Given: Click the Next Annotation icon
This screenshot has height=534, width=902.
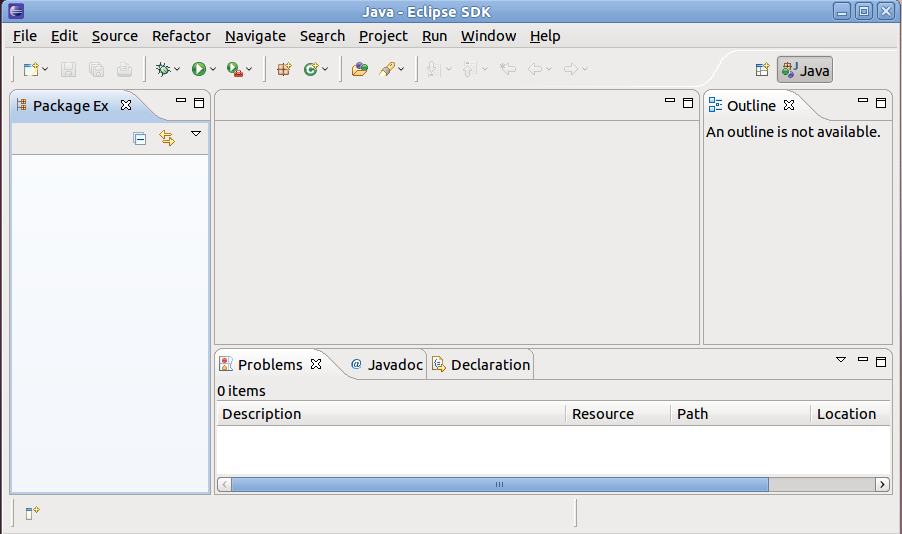Looking at the screenshot, I should [x=434, y=70].
